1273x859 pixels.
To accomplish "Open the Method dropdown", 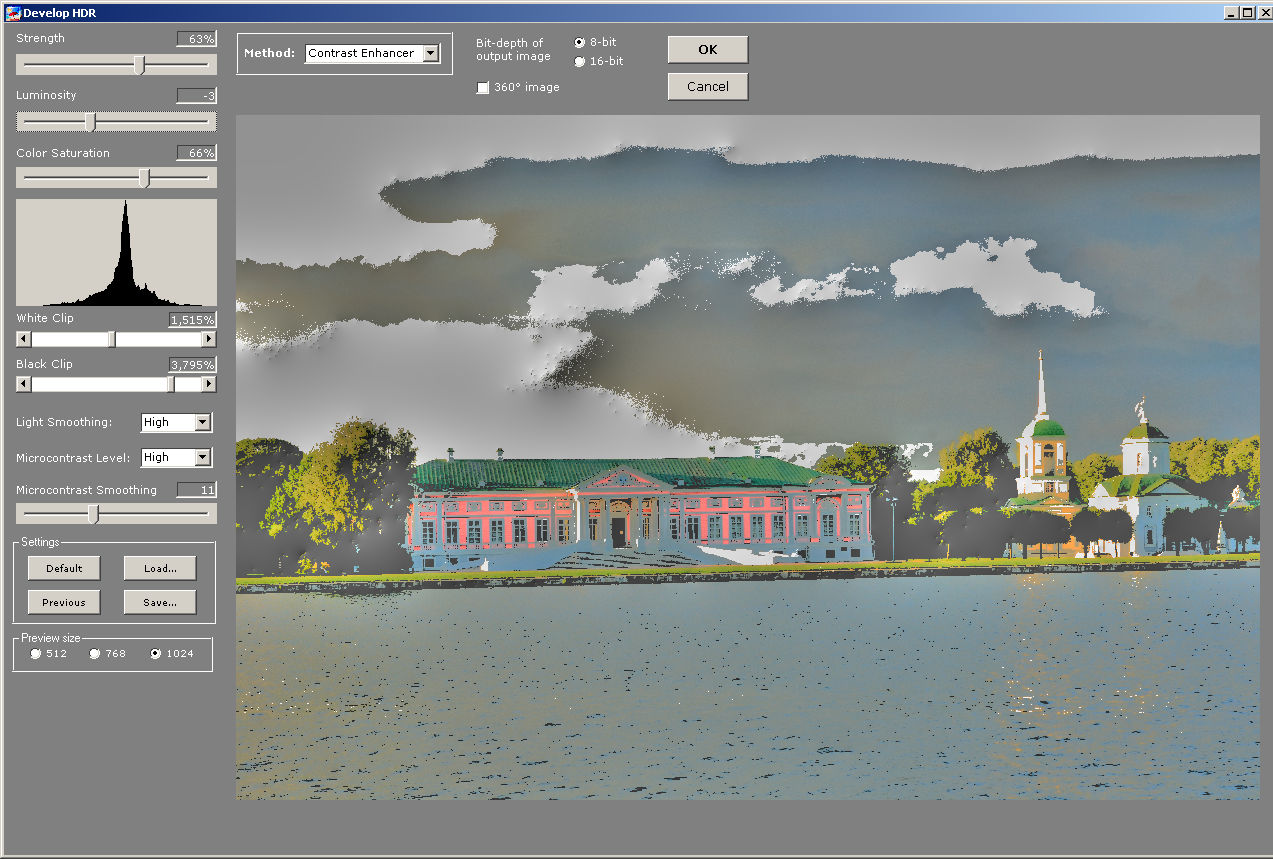I will pyautogui.click(x=431, y=54).
